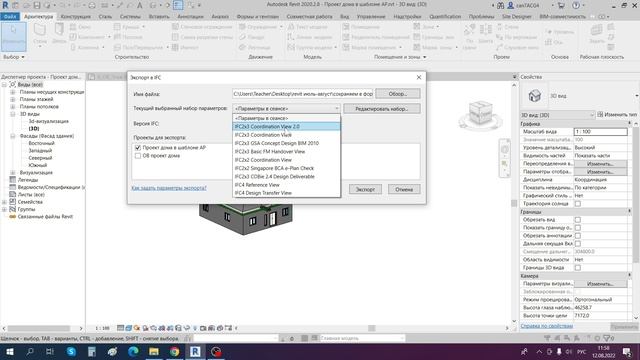Click 'Редактировать набор...' button
The image size is (640, 360).
click(382, 109)
